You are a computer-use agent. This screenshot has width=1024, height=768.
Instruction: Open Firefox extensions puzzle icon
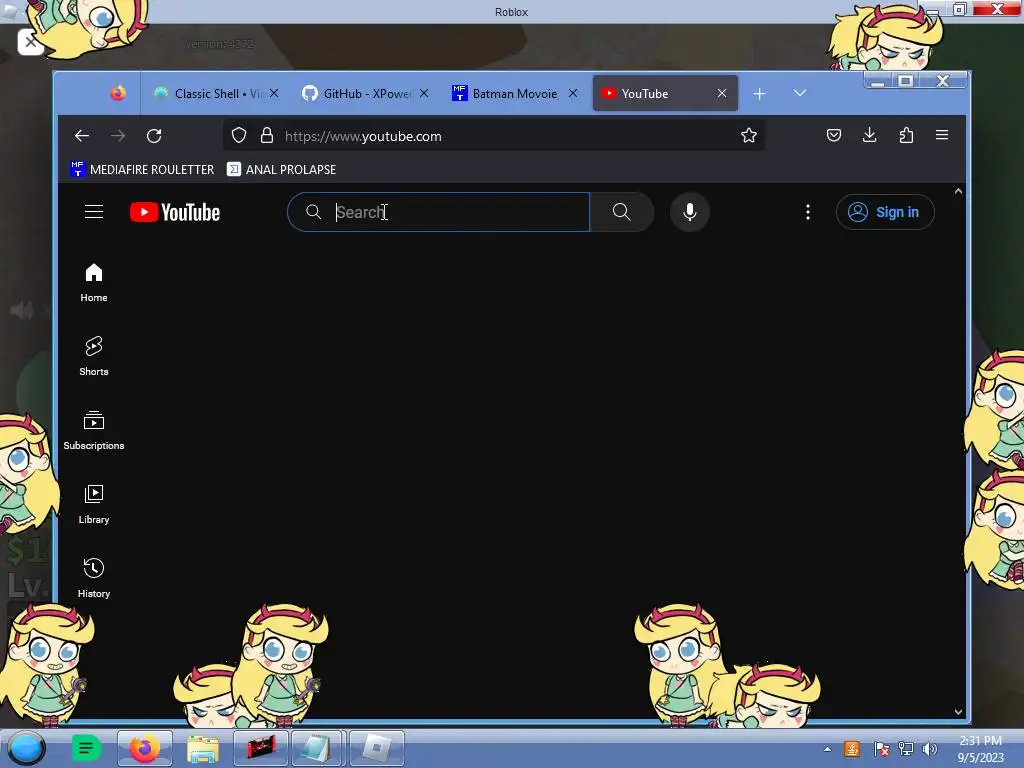tap(906, 135)
